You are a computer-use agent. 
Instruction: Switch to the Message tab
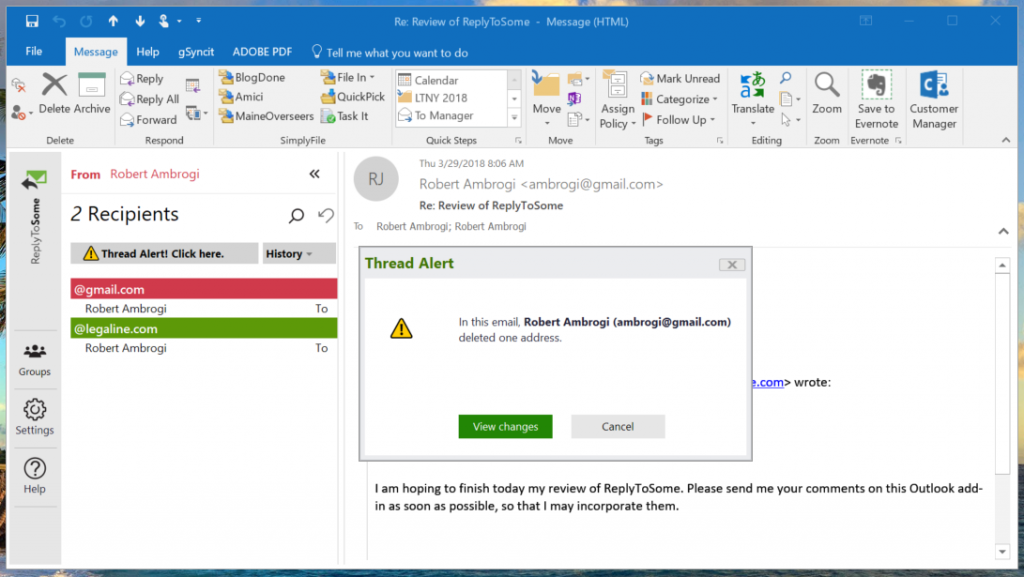[x=95, y=52]
